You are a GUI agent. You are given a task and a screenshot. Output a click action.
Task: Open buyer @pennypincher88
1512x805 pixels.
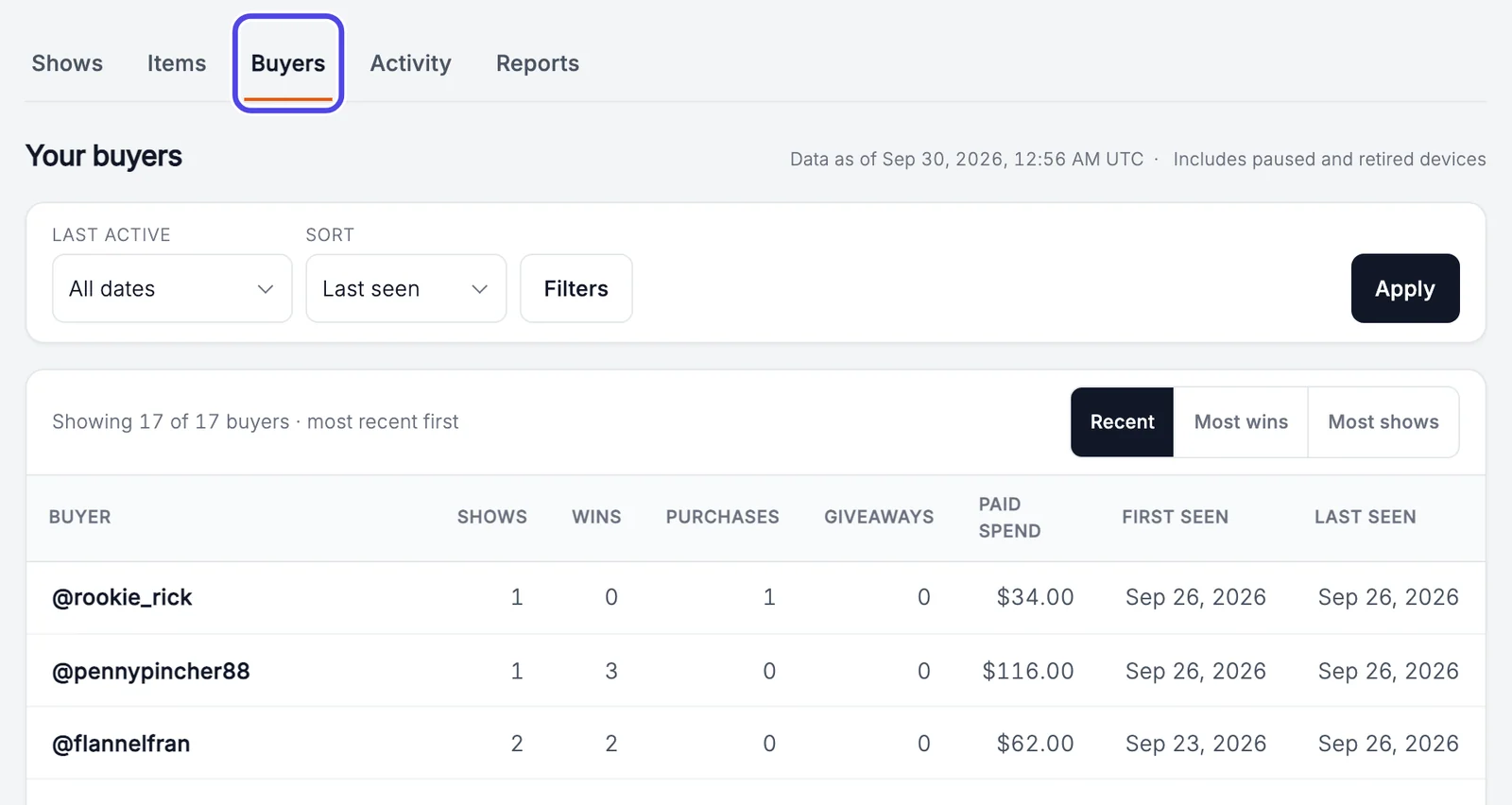pos(151,671)
